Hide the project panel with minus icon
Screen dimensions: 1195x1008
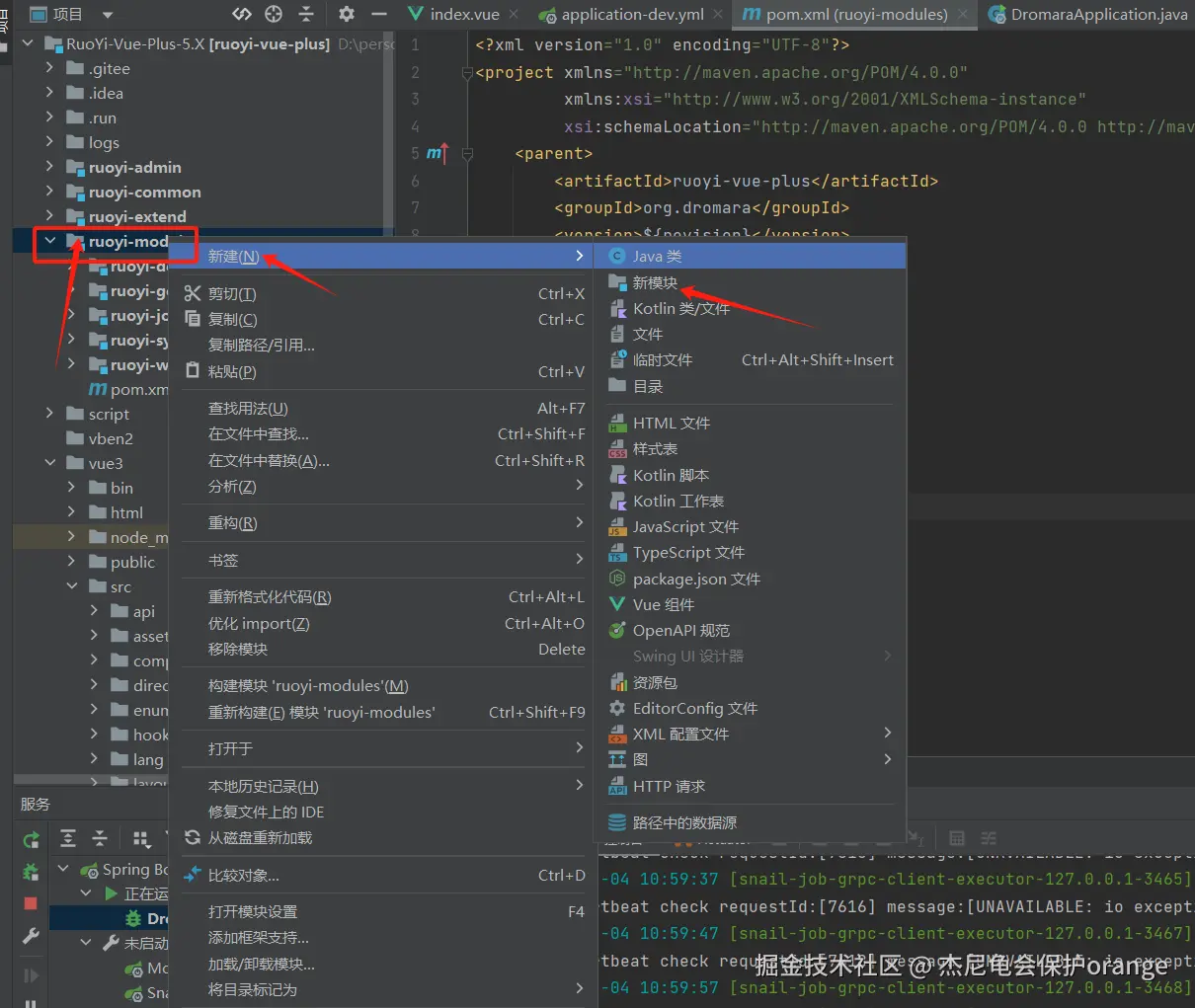[x=378, y=14]
